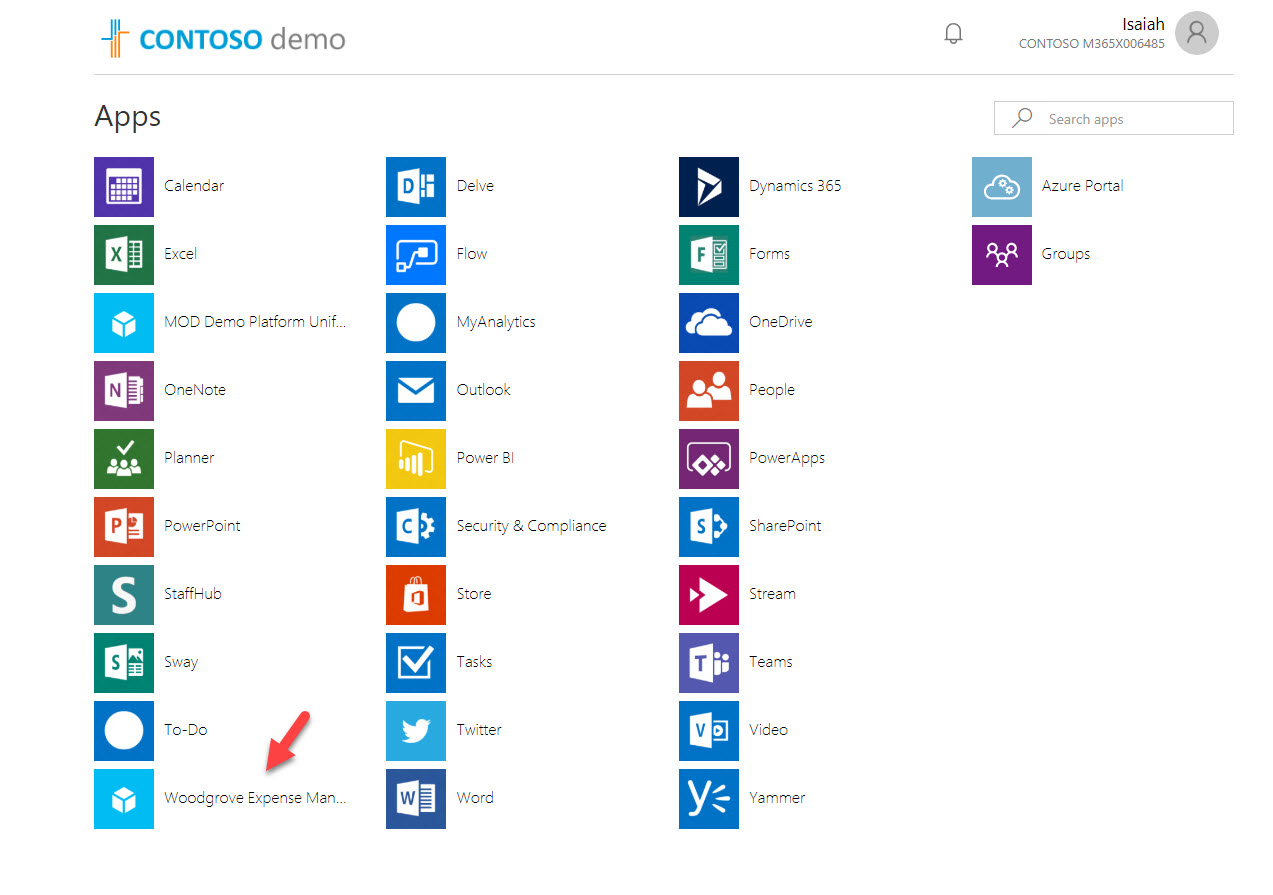Click the Security & Compliance label
The image size is (1273, 895).
click(531, 526)
